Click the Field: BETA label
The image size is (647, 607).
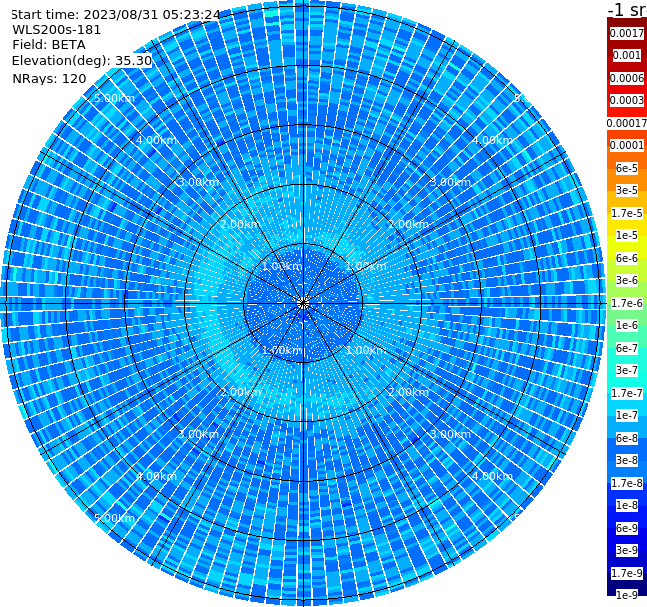pyautogui.click(x=49, y=45)
